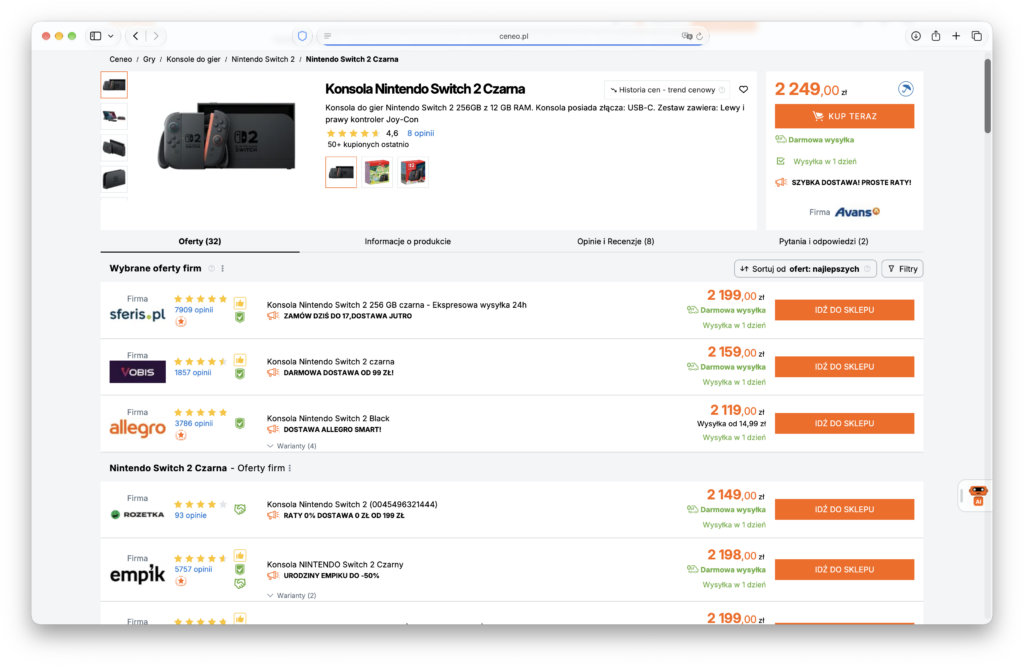Open the 8 opinii rating link
1024x666 pixels.
421,133
